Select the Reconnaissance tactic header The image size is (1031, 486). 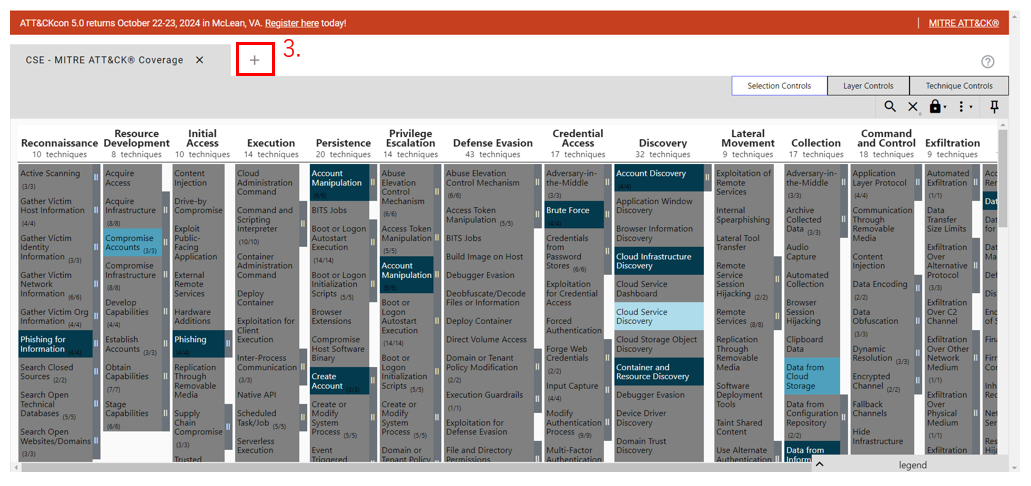point(59,143)
